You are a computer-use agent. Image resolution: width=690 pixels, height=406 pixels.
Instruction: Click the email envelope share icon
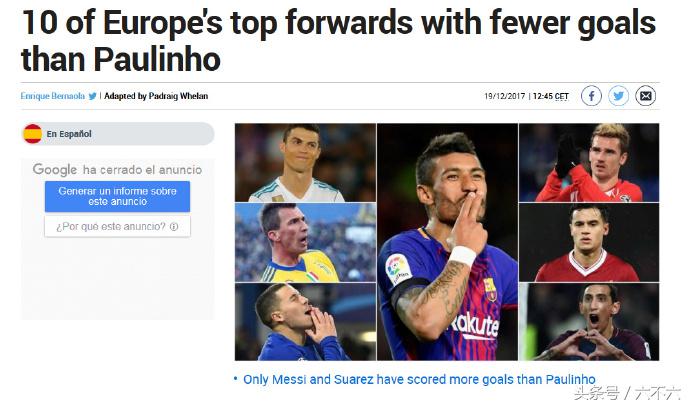click(646, 96)
